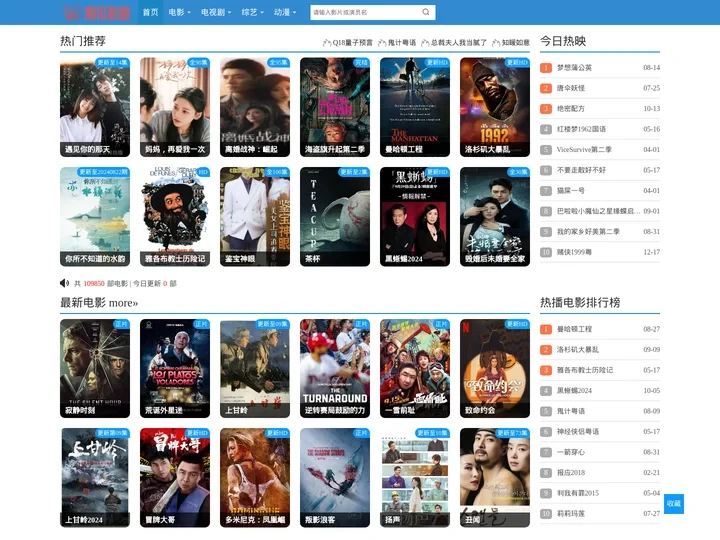The width and height of the screenshot is (720, 540).
Task: Open the 知暖如意 hot tag link
Action: pos(515,43)
